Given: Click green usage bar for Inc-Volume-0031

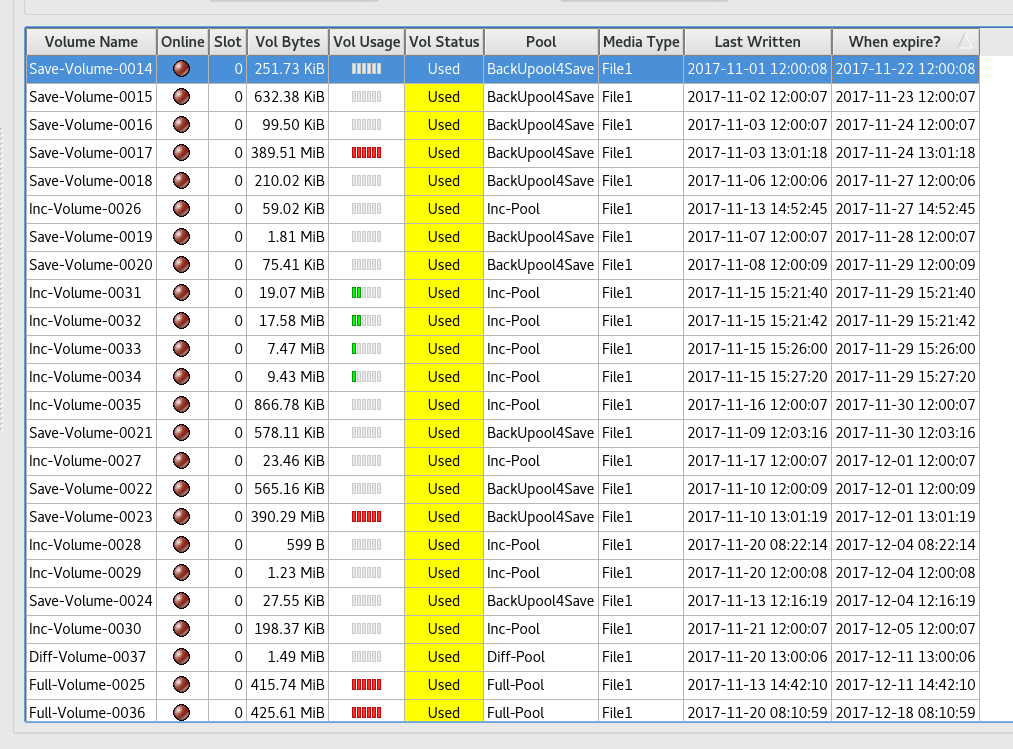Looking at the screenshot, I should tap(366, 293).
